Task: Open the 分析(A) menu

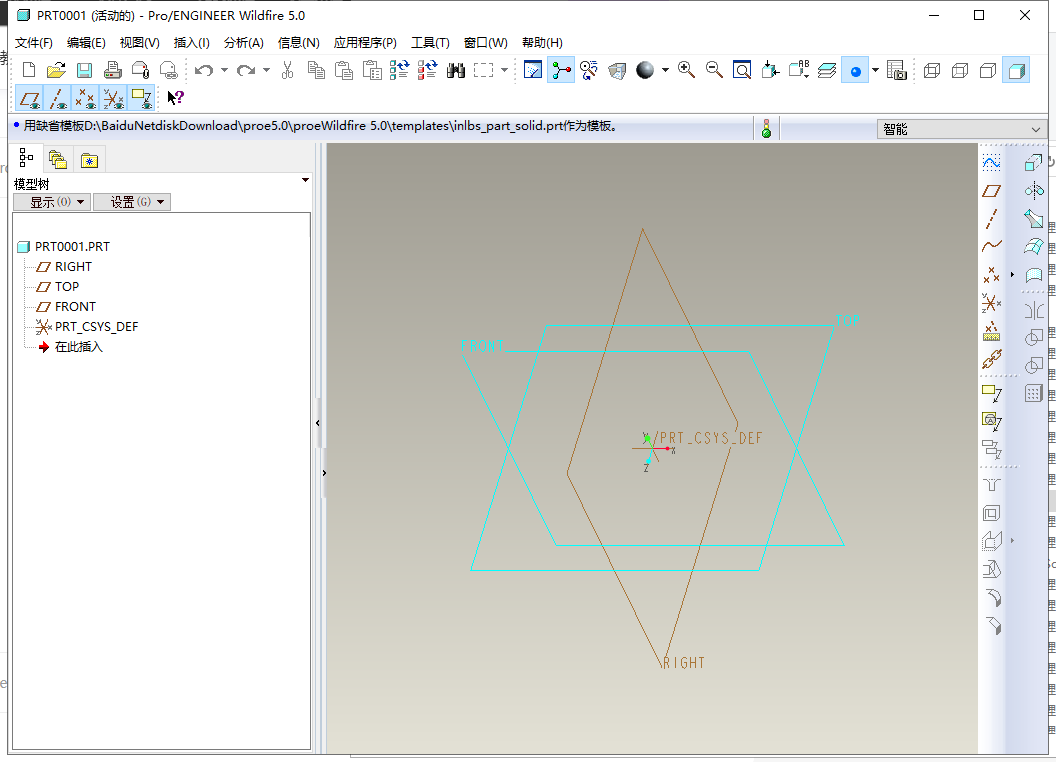Action: [243, 43]
